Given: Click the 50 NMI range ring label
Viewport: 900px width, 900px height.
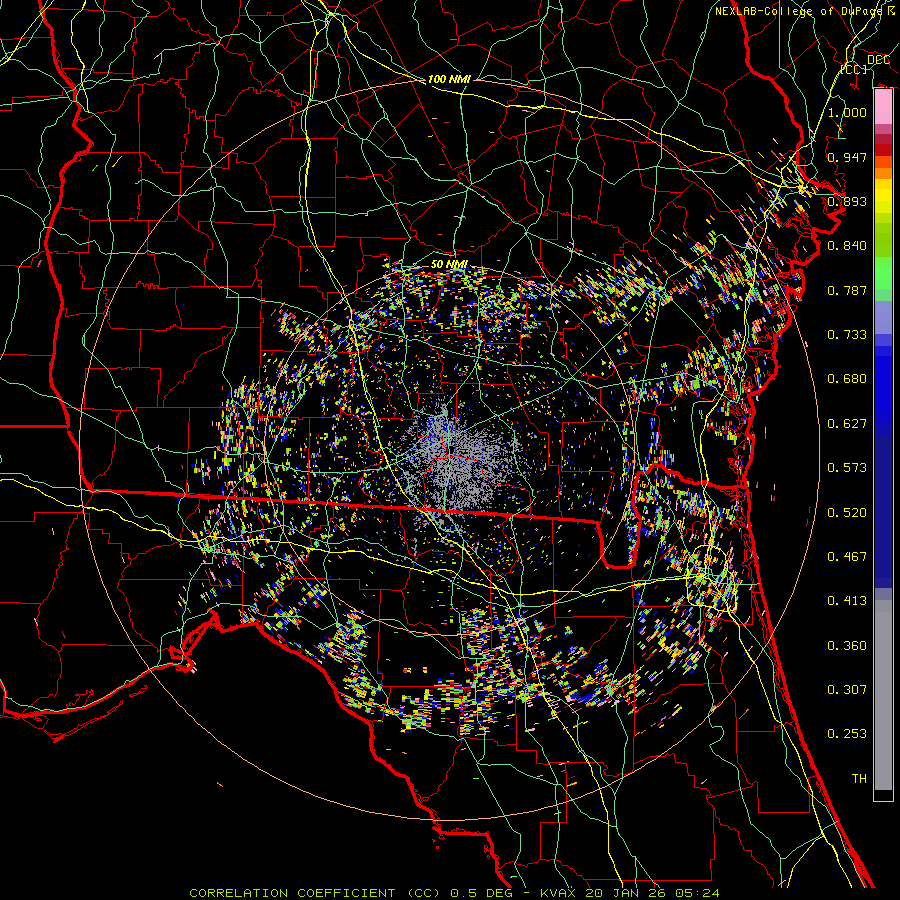Looking at the screenshot, I should (x=449, y=263).
